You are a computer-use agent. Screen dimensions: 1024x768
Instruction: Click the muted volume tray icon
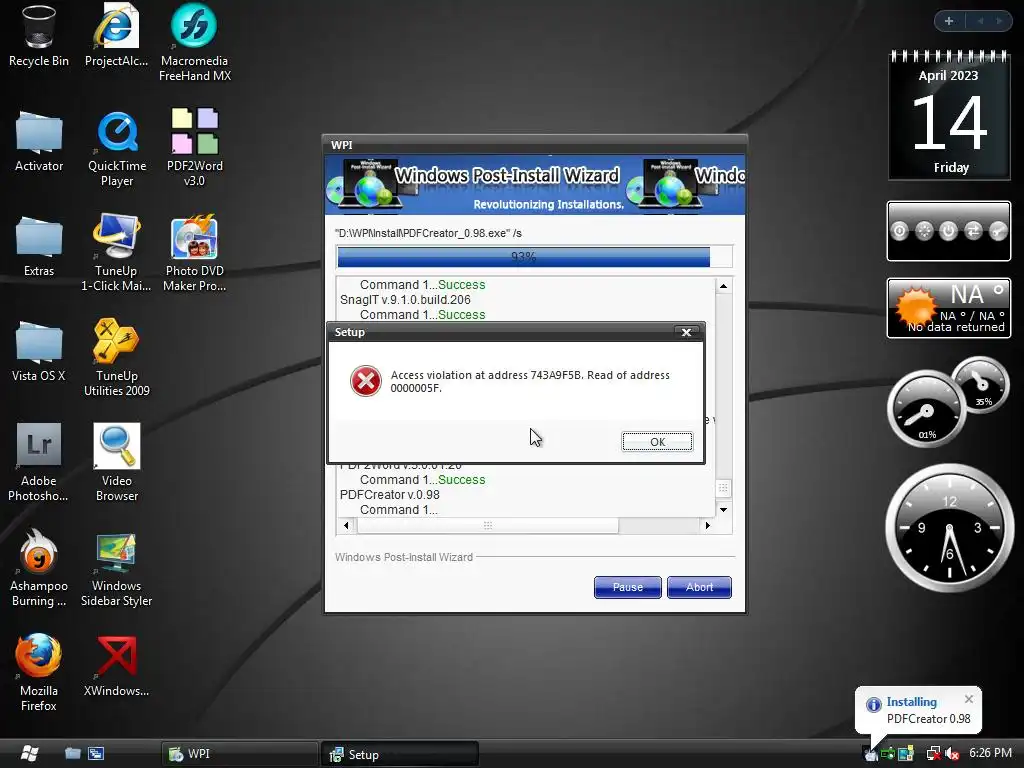tap(952, 754)
